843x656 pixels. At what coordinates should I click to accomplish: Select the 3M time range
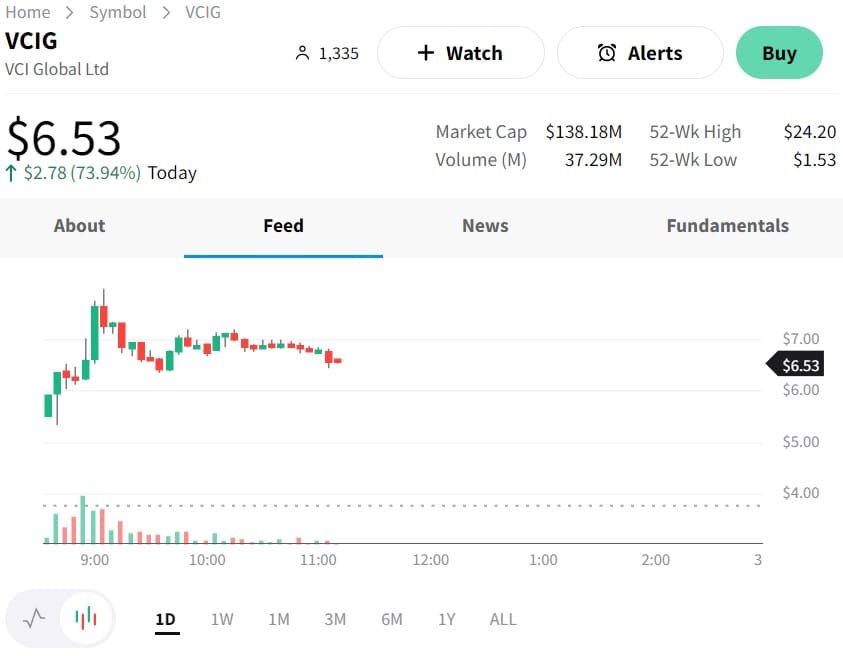pyautogui.click(x=335, y=619)
